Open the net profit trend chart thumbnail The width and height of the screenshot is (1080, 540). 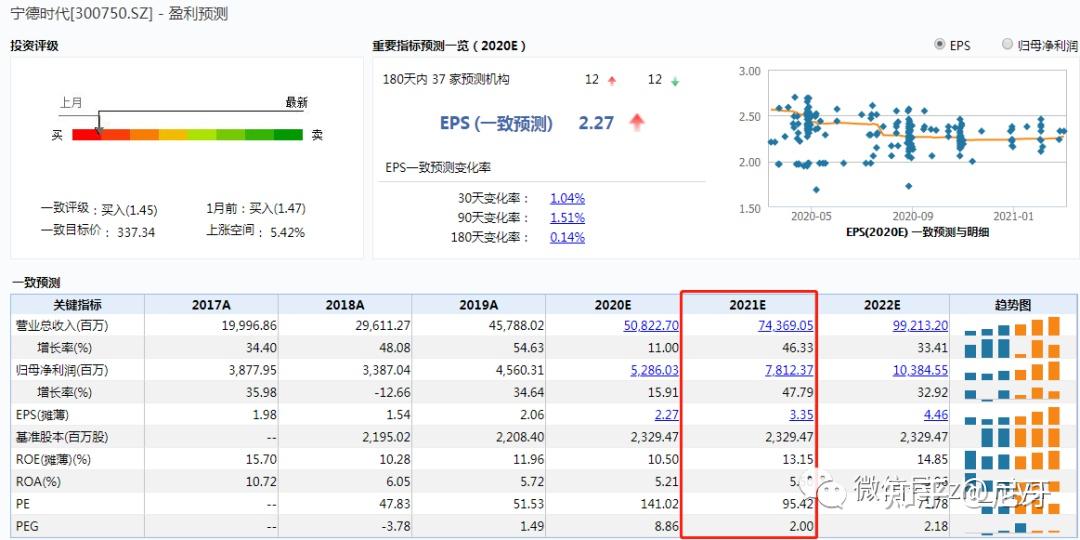(1012, 371)
